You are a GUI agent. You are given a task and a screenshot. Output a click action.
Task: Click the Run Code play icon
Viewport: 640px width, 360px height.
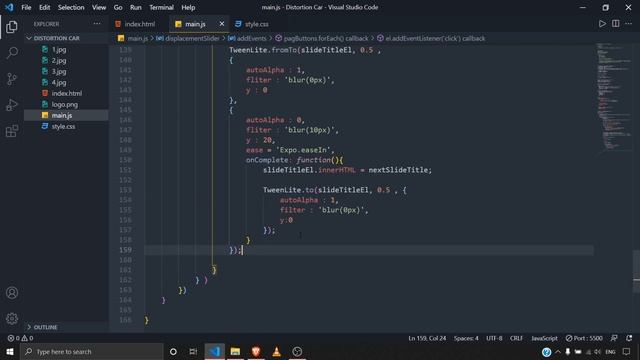(x=602, y=24)
